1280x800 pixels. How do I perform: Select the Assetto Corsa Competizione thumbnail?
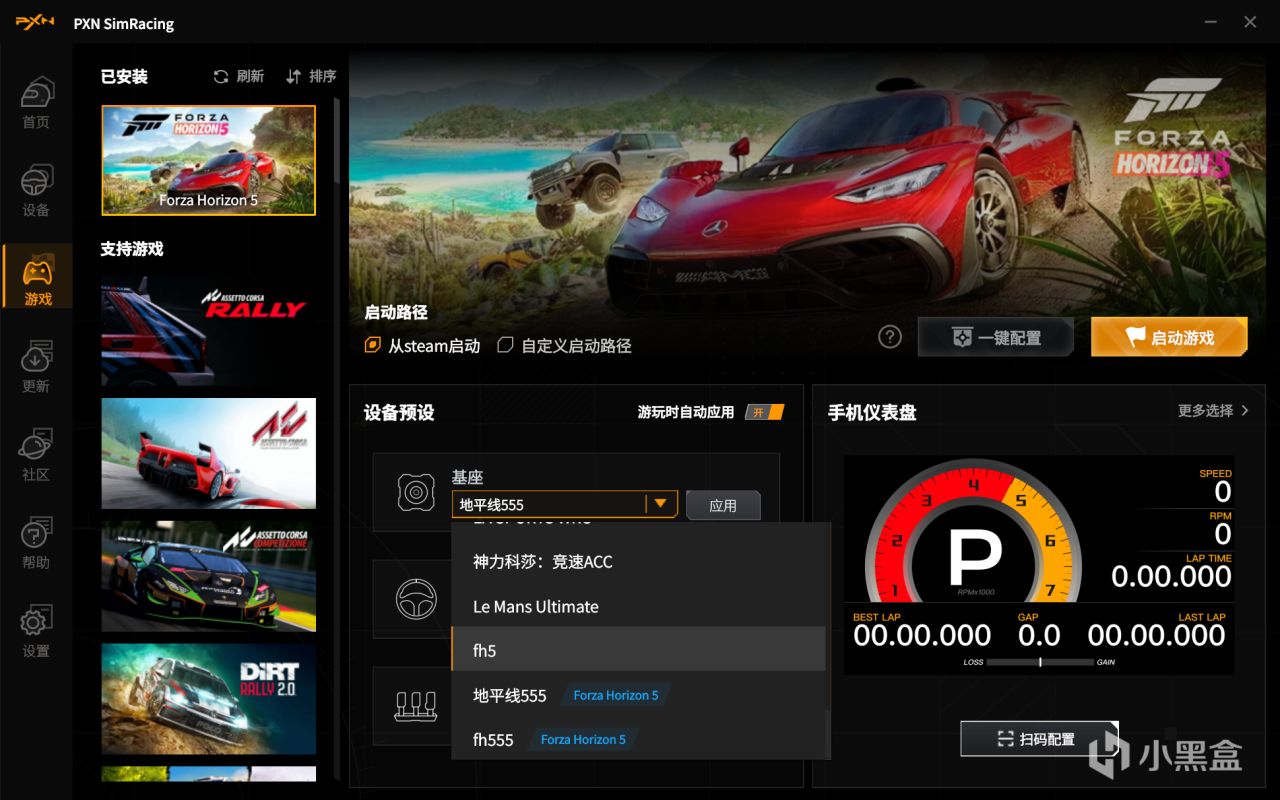[x=208, y=576]
